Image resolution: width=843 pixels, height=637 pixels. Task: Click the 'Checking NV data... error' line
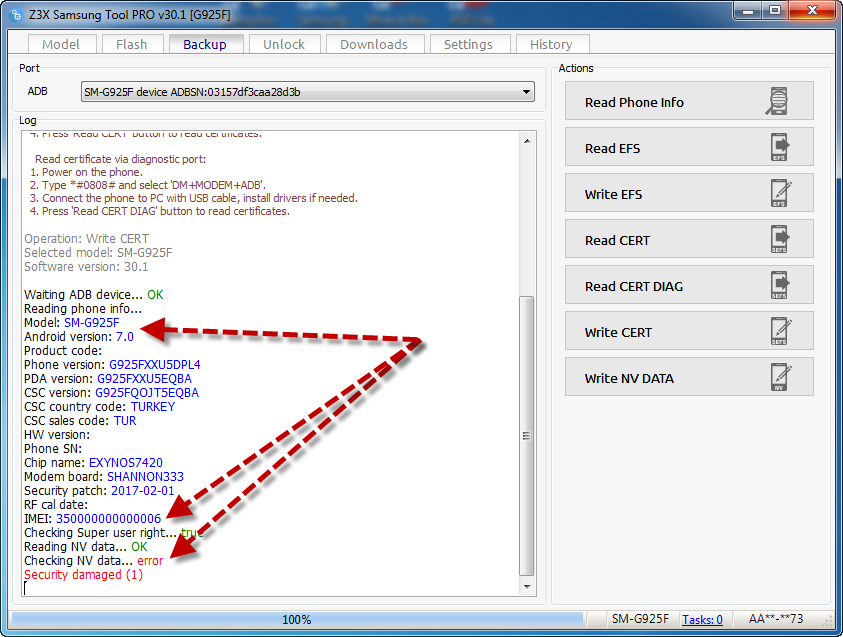point(94,561)
